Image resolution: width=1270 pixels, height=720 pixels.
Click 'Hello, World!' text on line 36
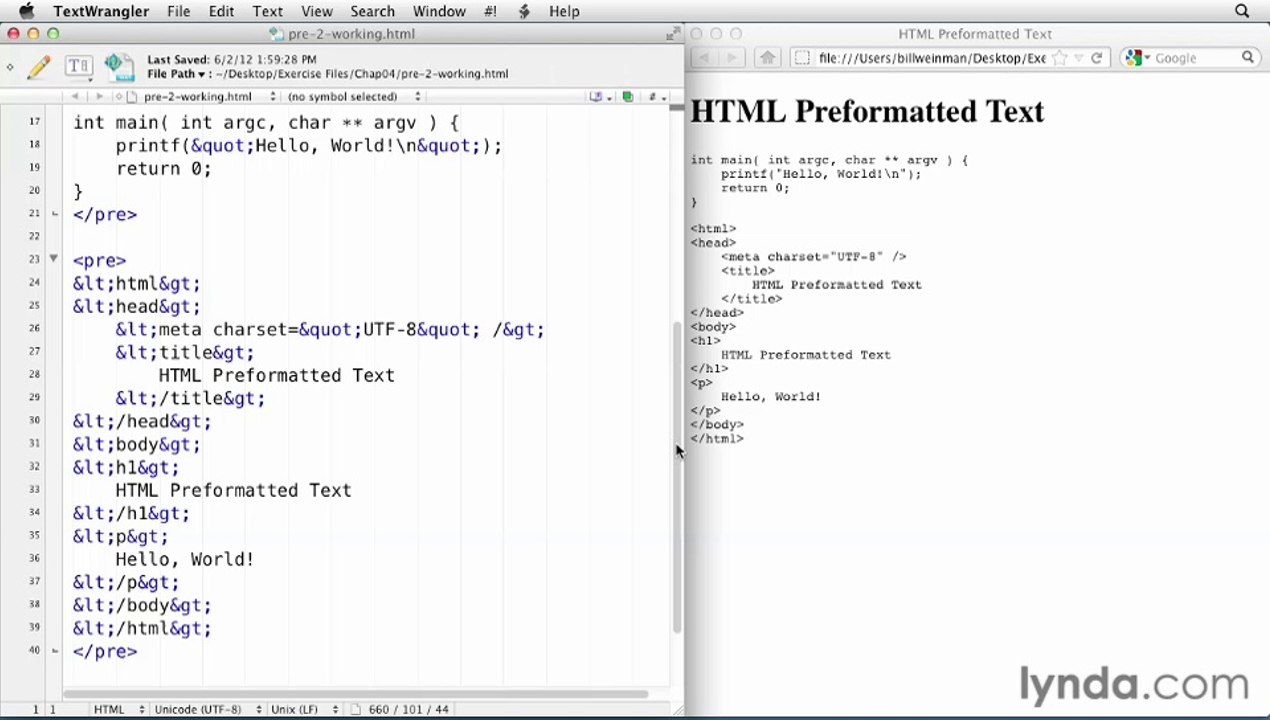click(x=185, y=559)
